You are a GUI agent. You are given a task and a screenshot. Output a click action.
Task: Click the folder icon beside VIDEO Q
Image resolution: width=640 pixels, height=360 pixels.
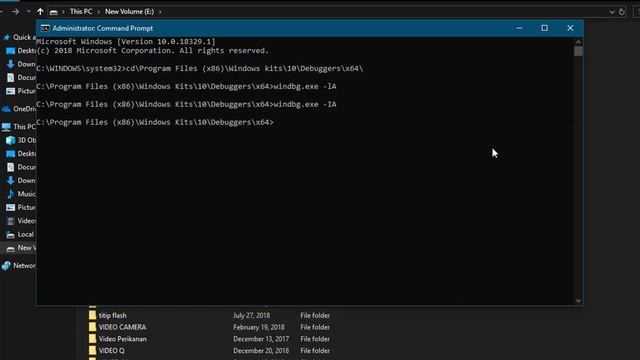point(92,350)
